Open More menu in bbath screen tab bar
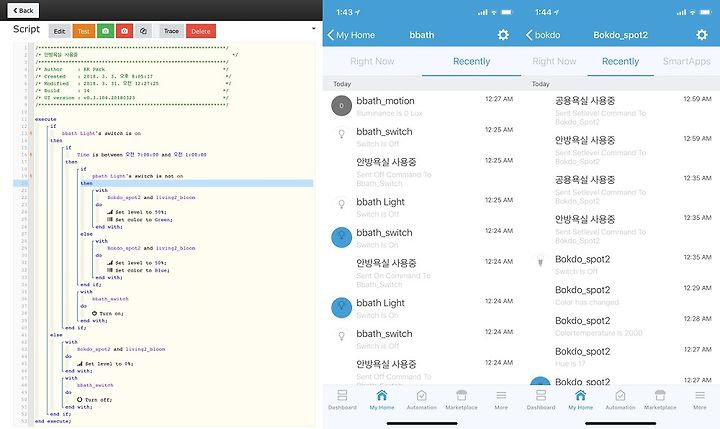The image size is (720, 429). [x=501, y=400]
